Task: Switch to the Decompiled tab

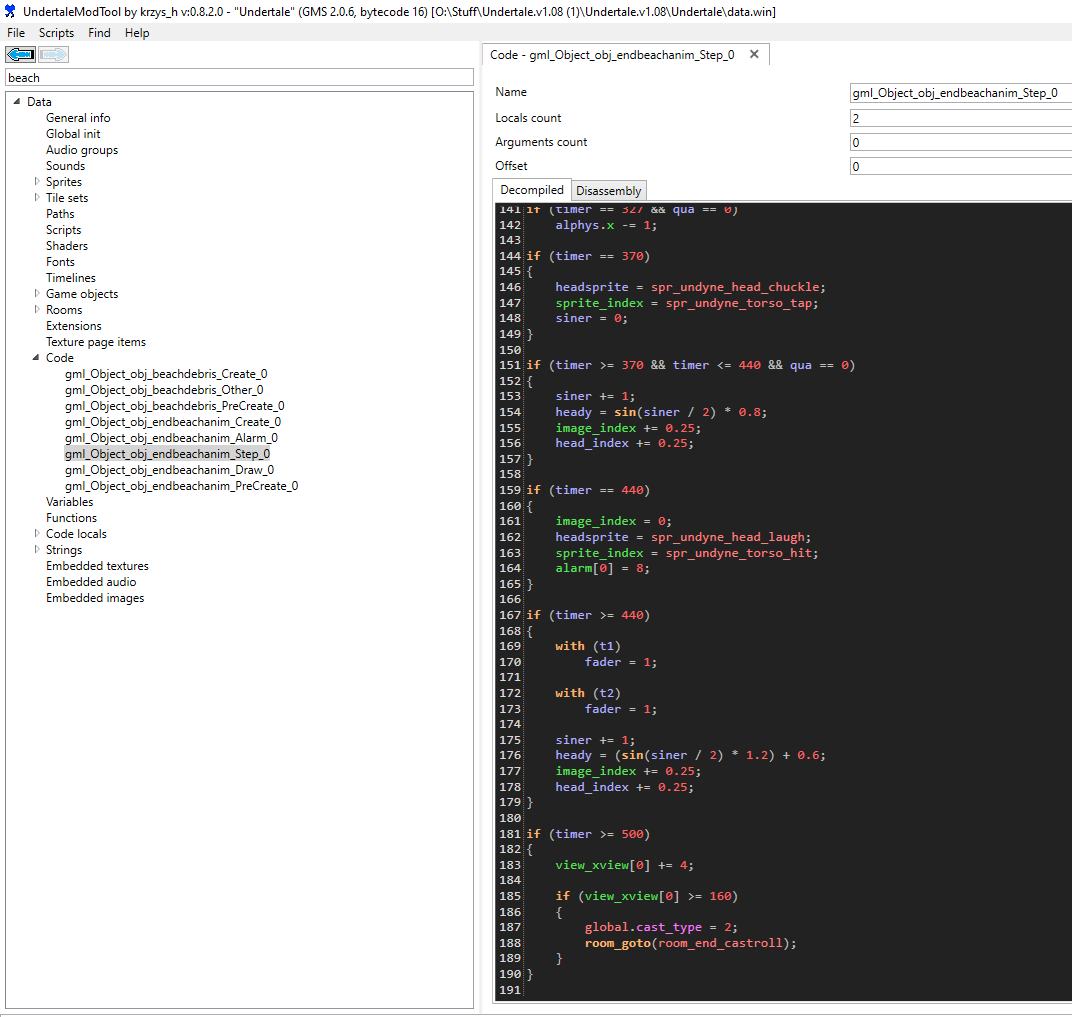Action: [532, 190]
